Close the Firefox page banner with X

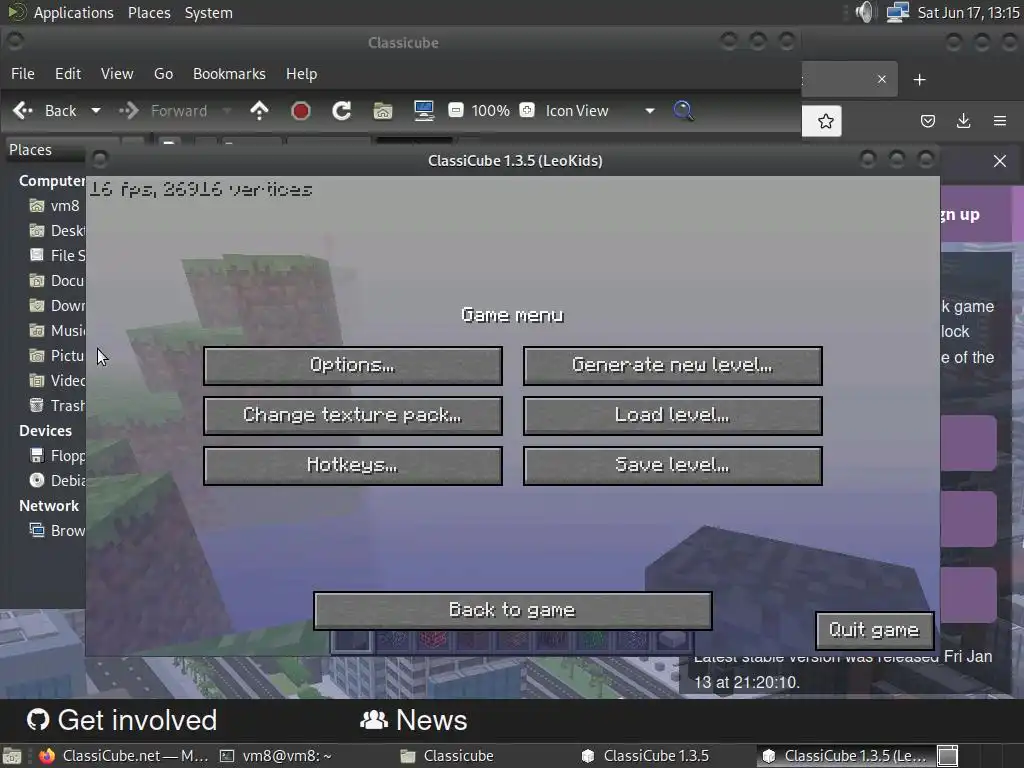[1000, 161]
